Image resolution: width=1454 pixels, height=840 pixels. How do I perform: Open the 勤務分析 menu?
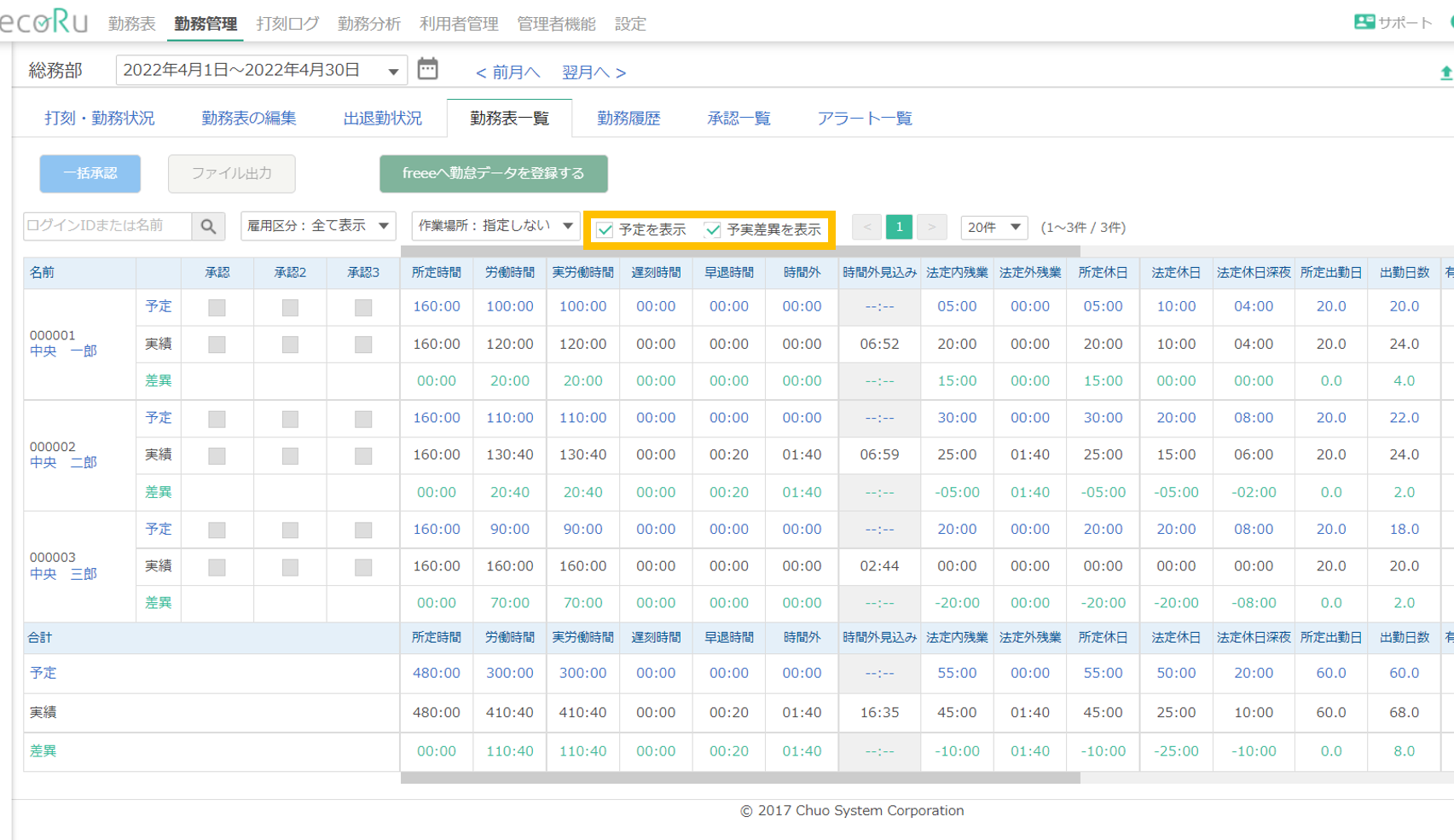click(x=368, y=24)
